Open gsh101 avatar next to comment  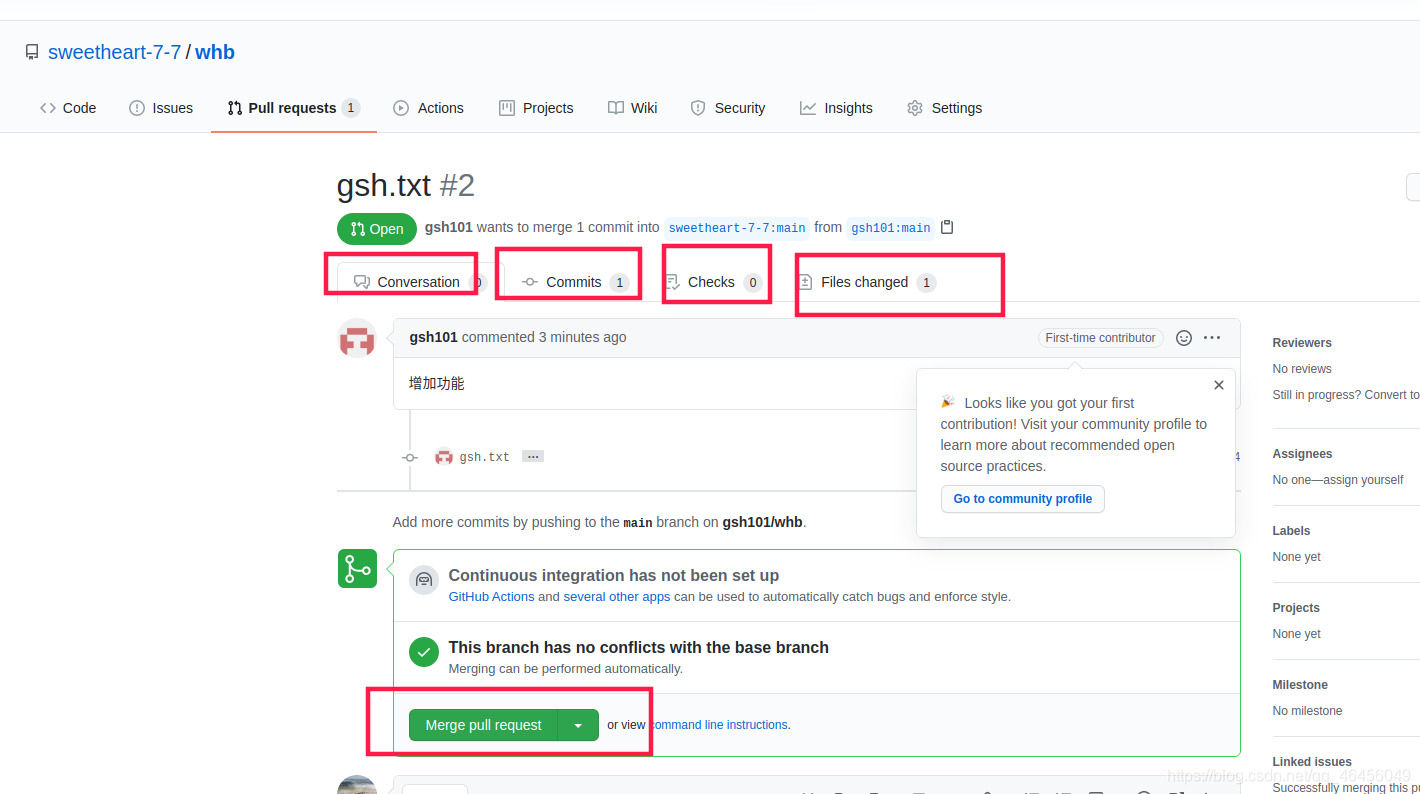point(357,338)
